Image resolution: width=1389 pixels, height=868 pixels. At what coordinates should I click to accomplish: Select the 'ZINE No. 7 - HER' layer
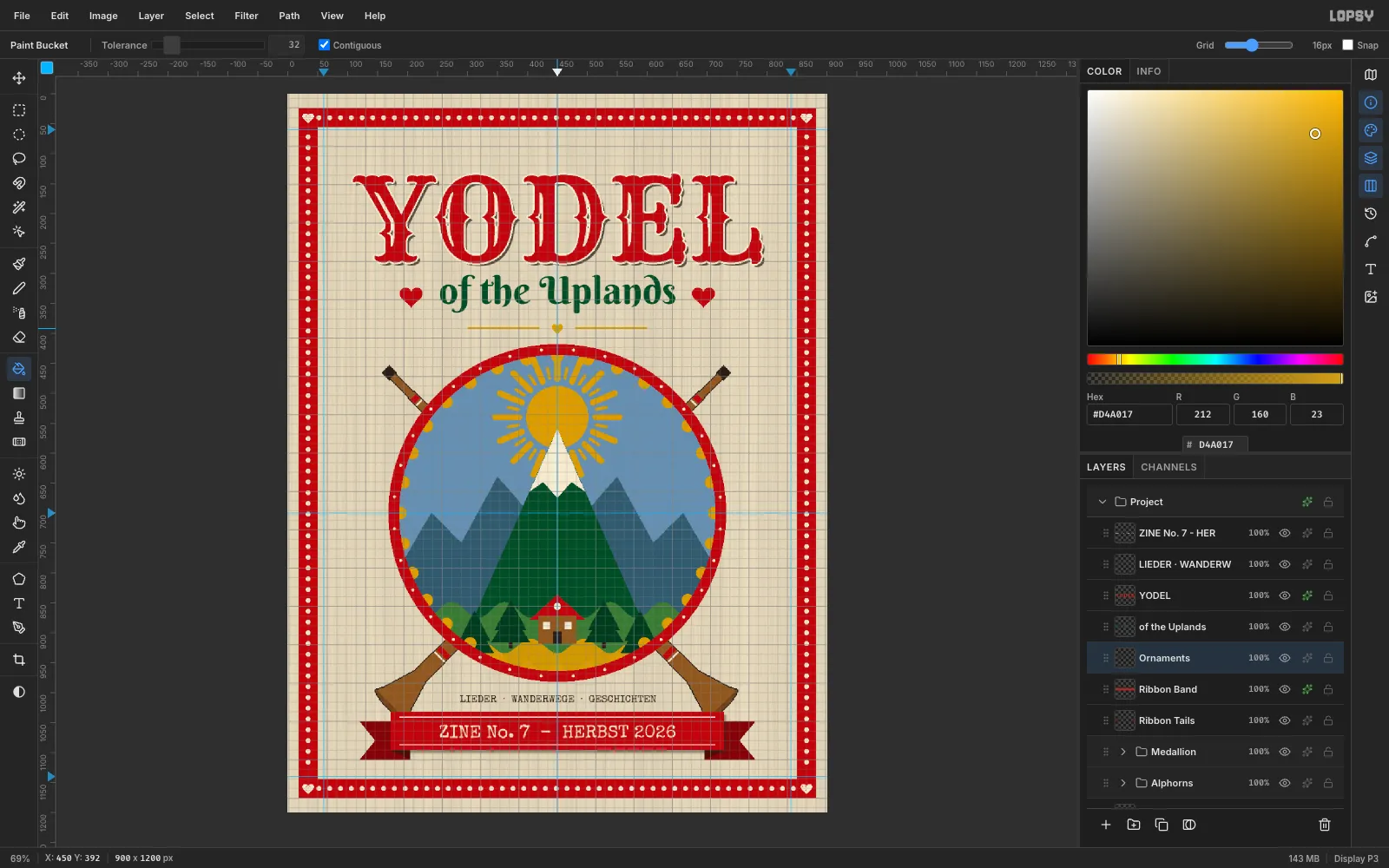point(1215,533)
